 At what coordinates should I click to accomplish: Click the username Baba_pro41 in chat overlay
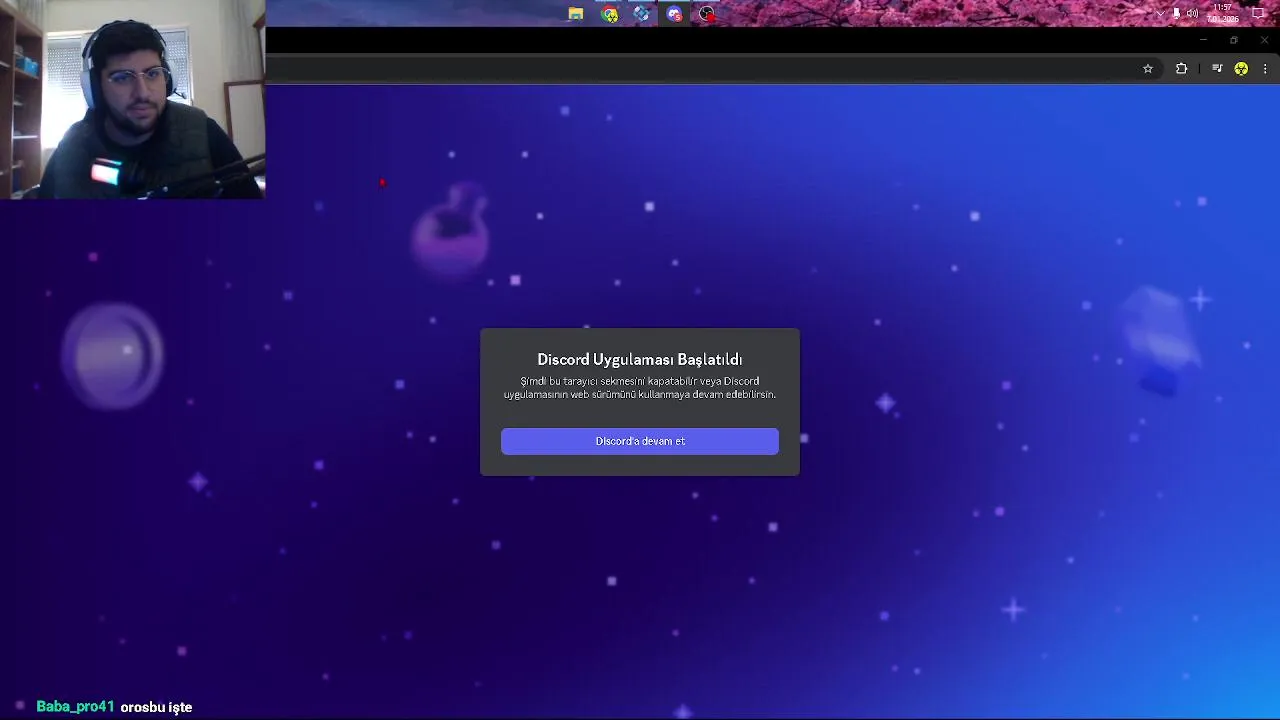75,706
